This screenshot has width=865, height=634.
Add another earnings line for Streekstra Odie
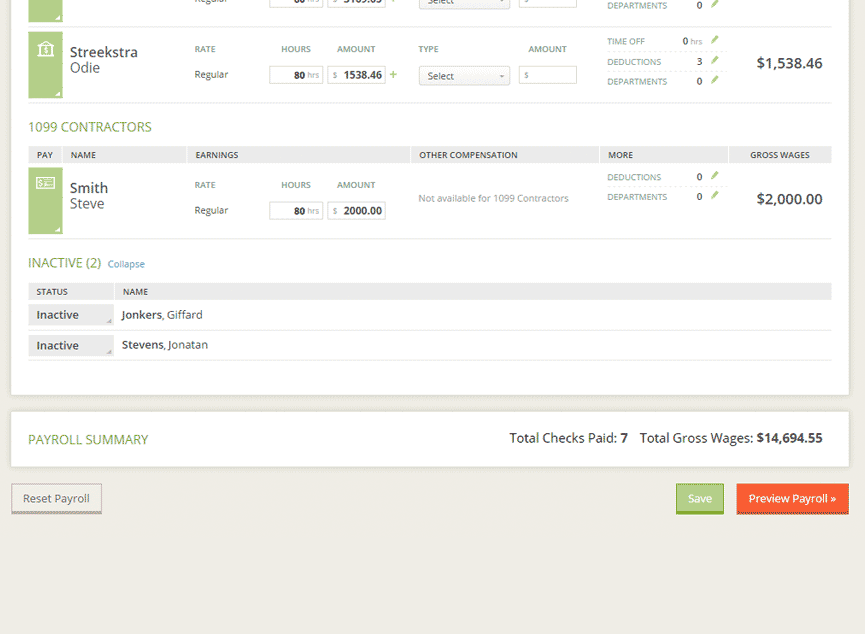(393, 74)
